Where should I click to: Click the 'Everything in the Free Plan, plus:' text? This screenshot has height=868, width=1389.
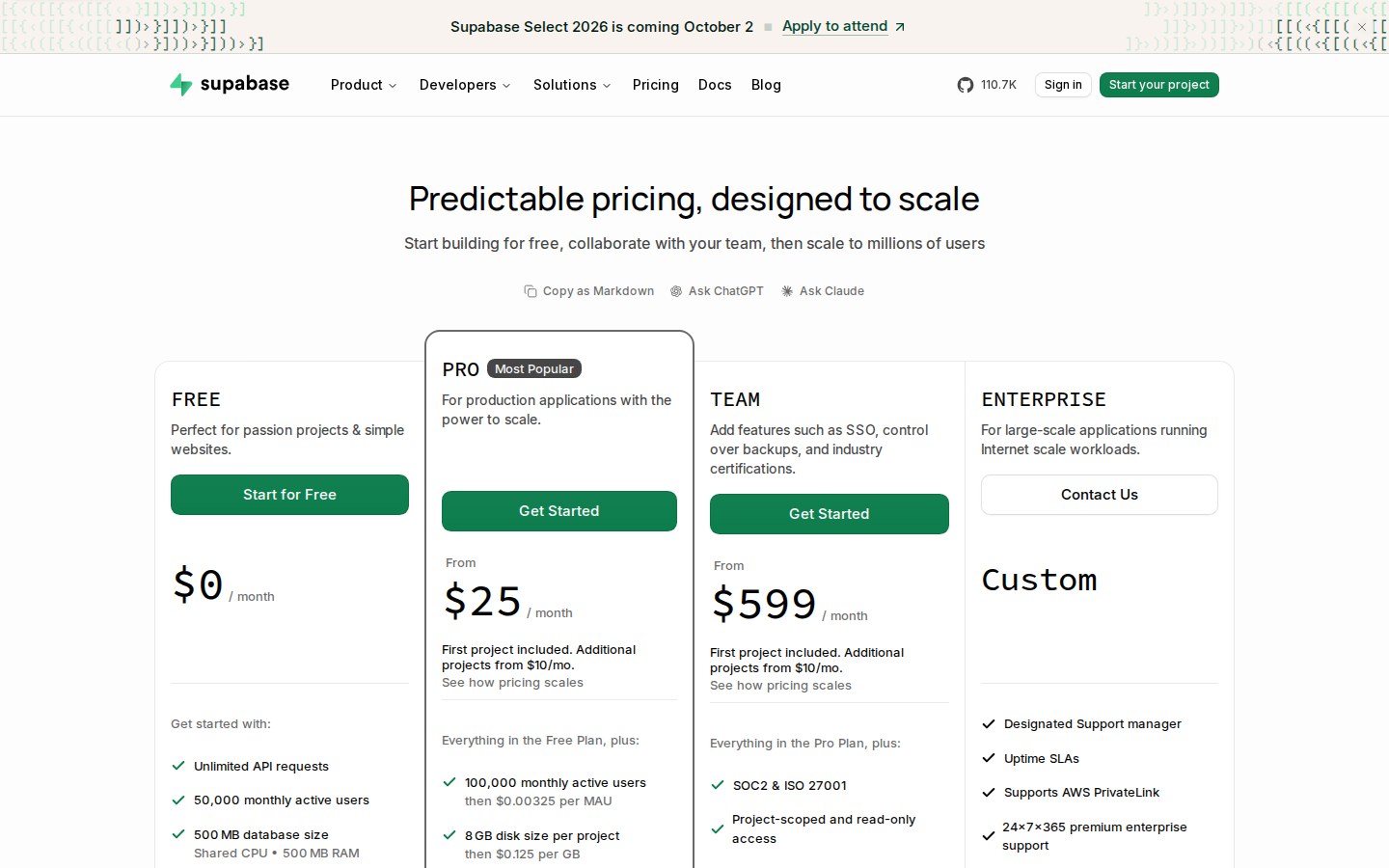(540, 741)
